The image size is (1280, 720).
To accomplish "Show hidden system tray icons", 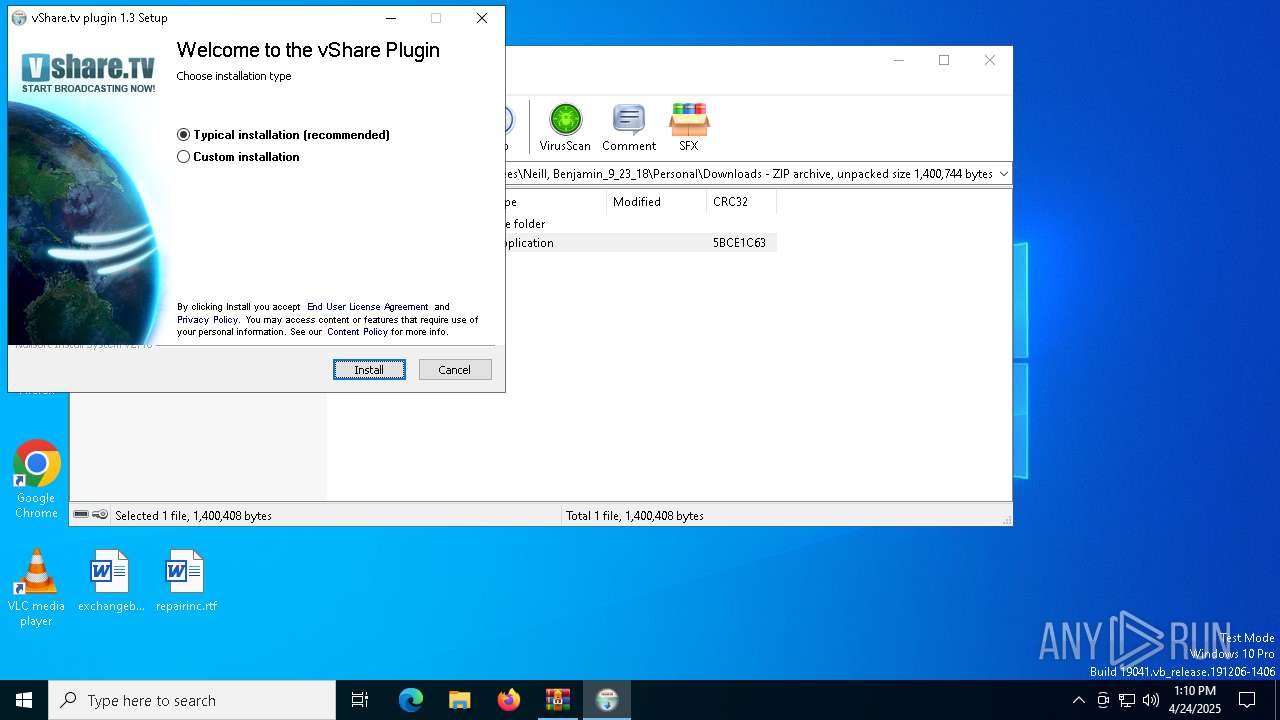I will 1078,700.
